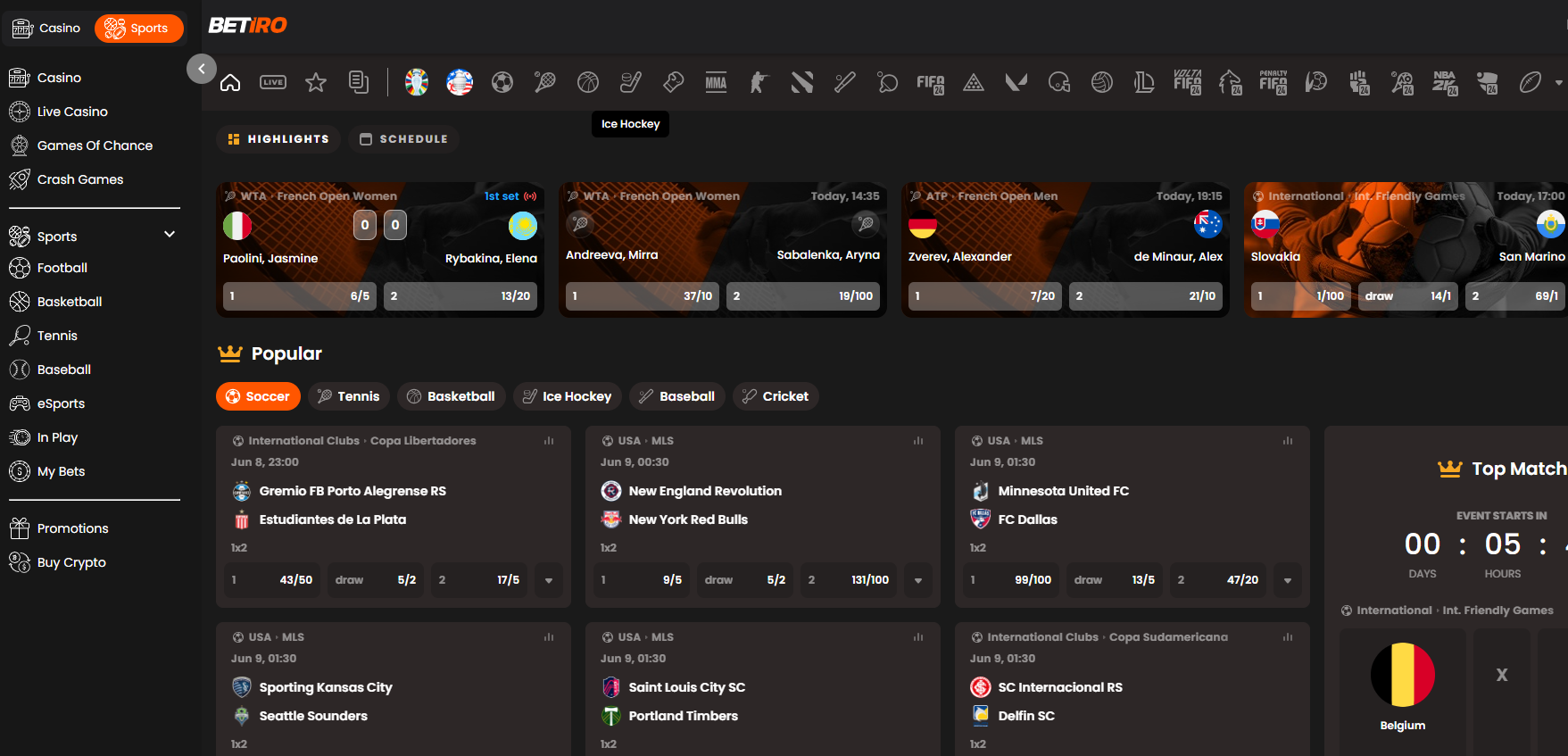
Task: Bet on Paolini at 6/5 odds
Action: (x=300, y=296)
